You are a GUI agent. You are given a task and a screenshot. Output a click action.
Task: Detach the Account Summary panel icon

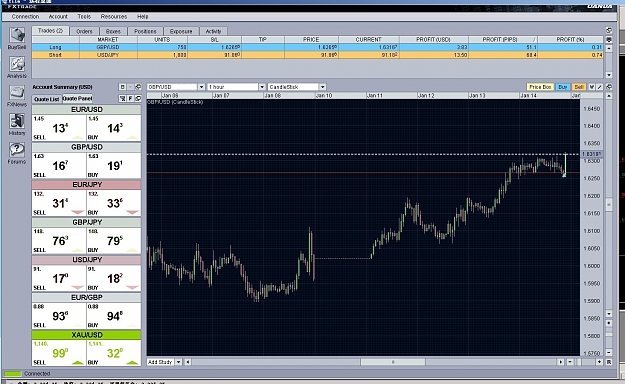138,87
